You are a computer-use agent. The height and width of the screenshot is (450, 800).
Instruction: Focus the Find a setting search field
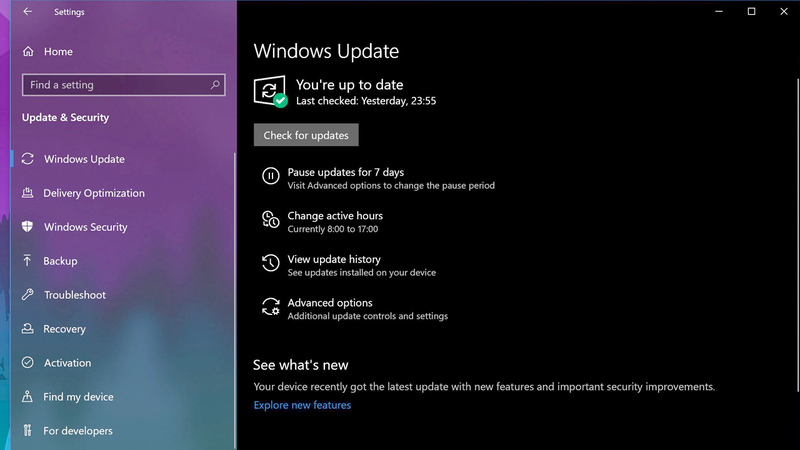115,85
